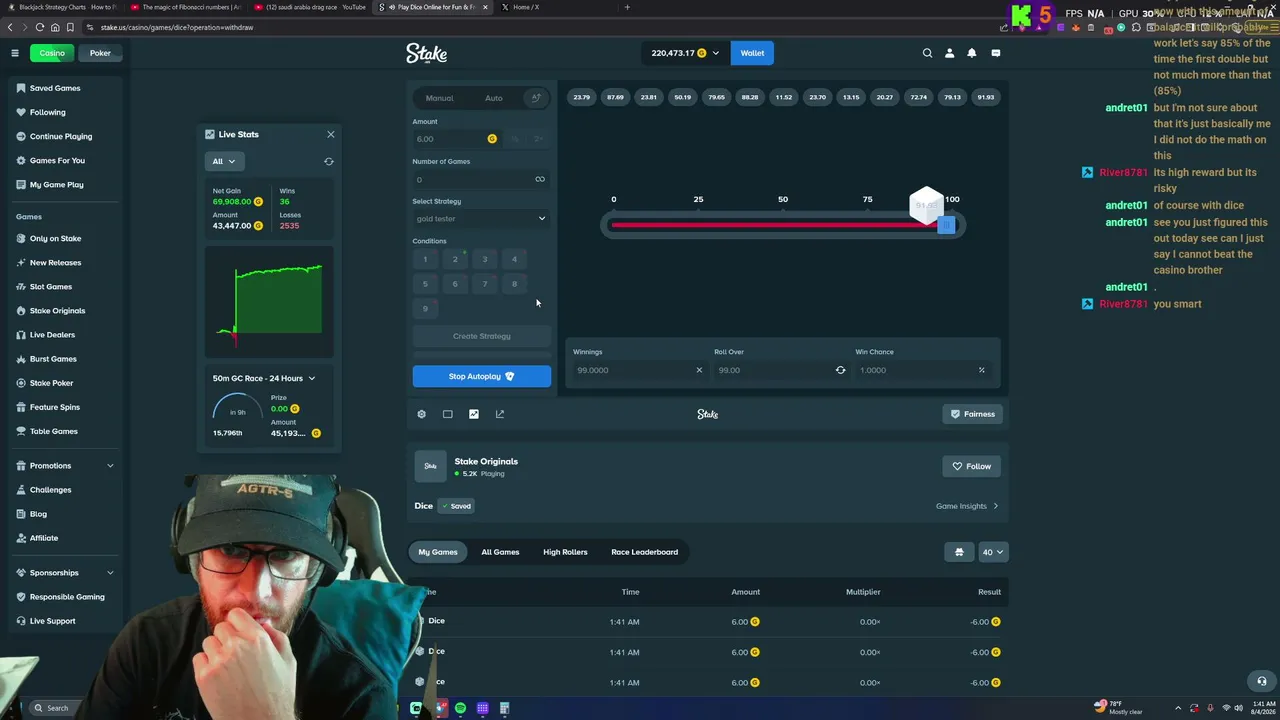
Task: Click the Roll Over swap icon
Action: pyautogui.click(x=840, y=370)
